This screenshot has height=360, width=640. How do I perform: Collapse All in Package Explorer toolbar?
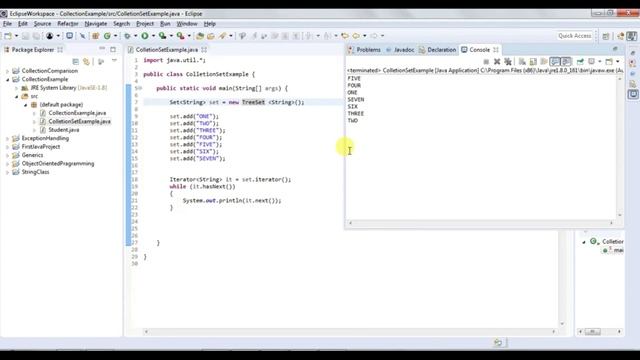point(76,62)
